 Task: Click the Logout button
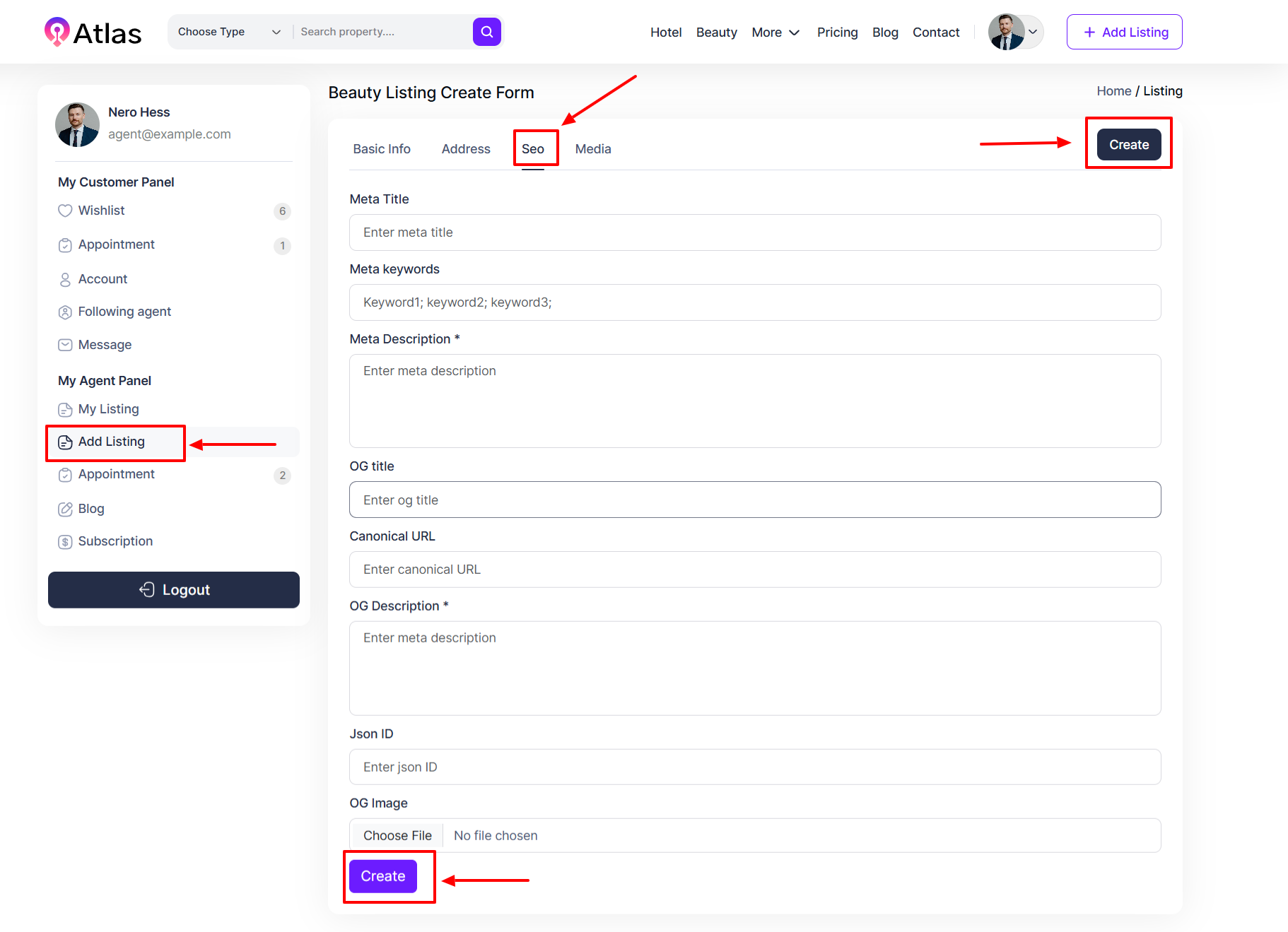pos(174,590)
